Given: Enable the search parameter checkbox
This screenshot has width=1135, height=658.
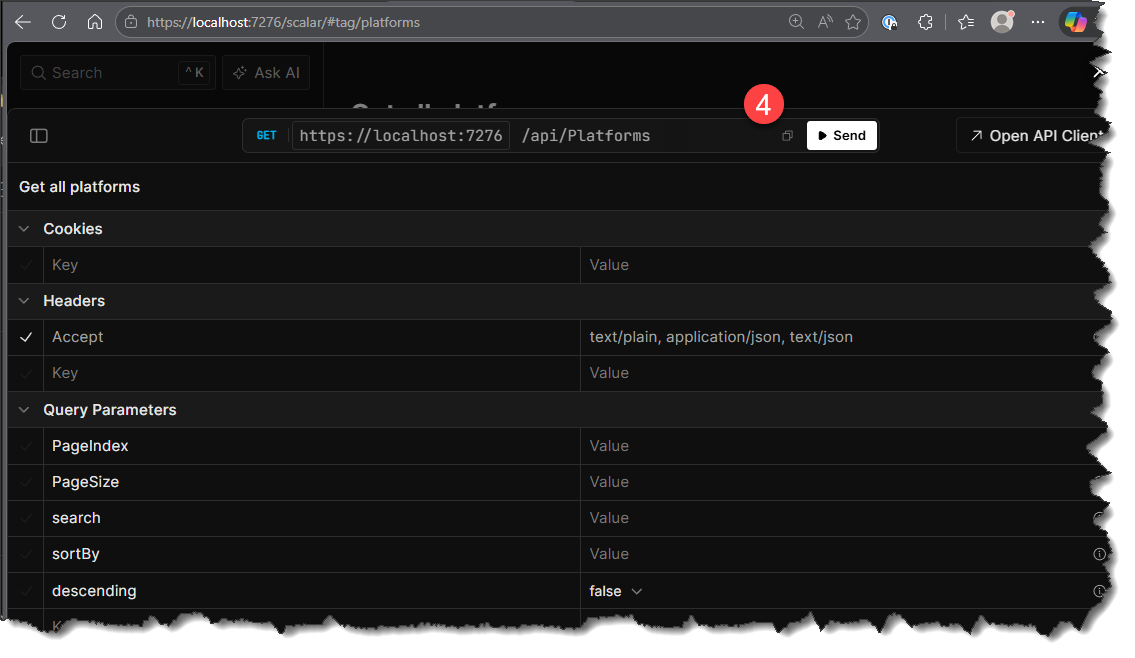Looking at the screenshot, I should coord(26,518).
